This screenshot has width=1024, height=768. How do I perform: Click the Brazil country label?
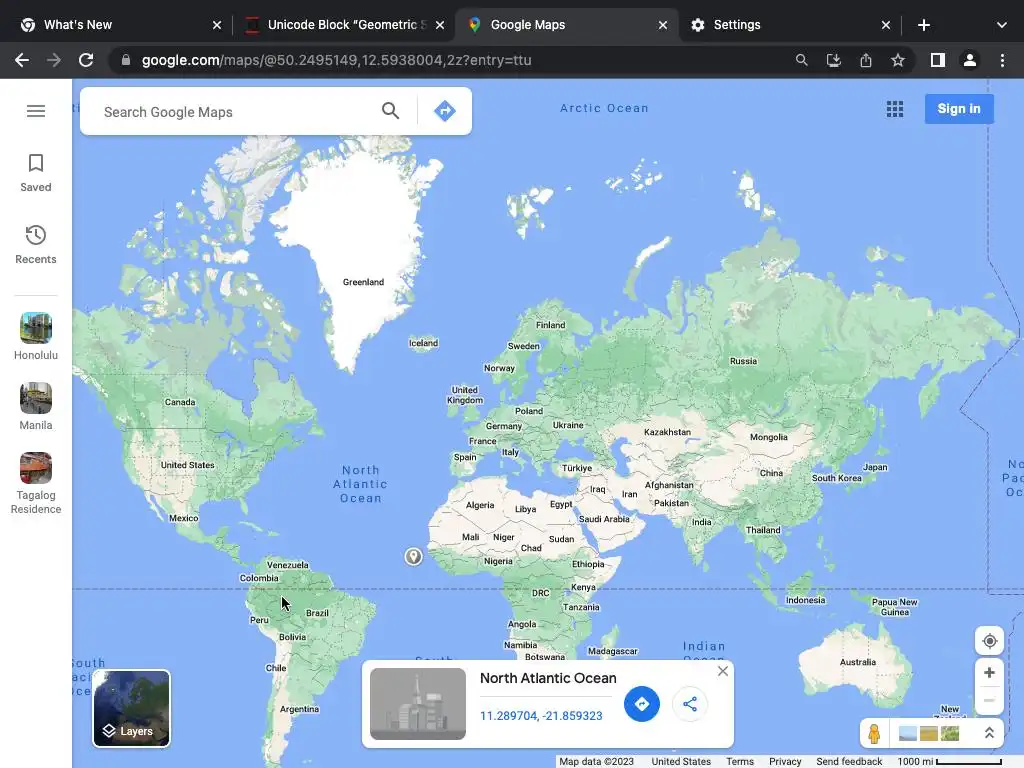click(317, 613)
